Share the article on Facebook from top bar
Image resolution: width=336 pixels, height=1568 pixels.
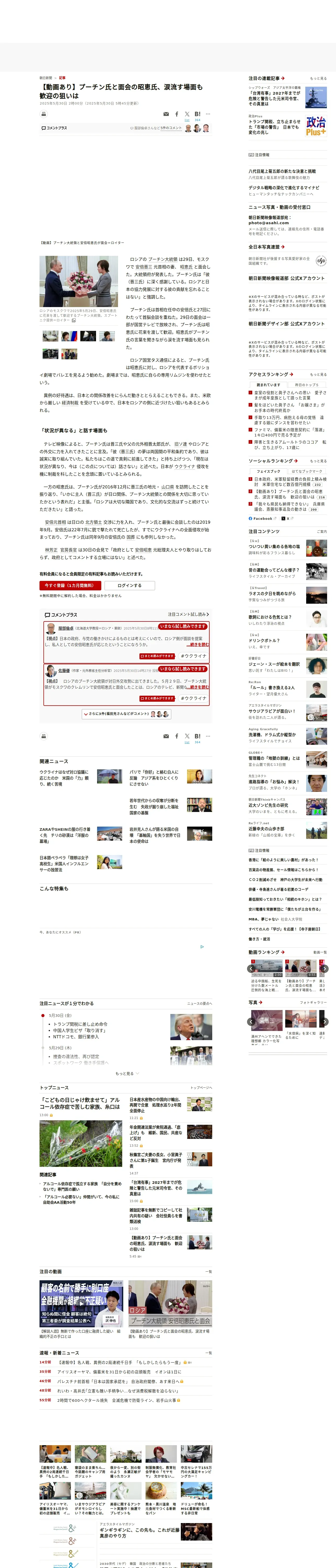pos(177,114)
